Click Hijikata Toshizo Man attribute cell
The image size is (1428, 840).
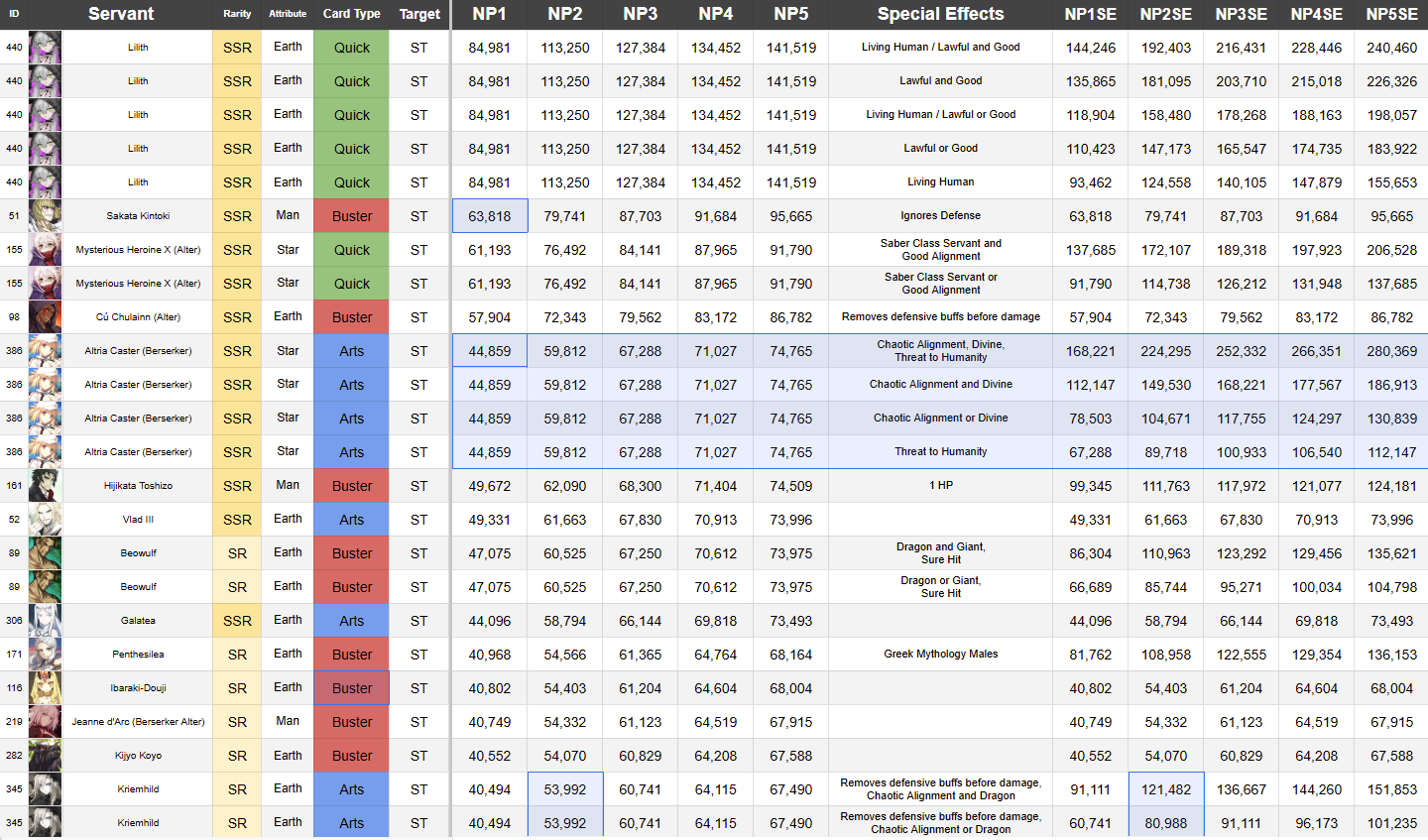288,486
